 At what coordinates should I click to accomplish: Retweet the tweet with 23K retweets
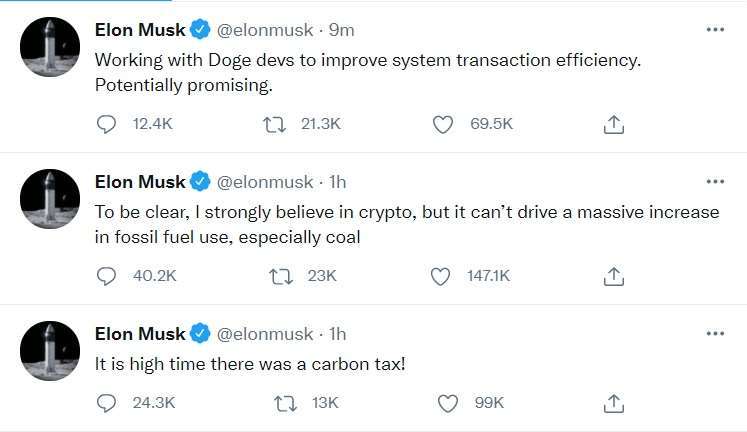tap(281, 276)
